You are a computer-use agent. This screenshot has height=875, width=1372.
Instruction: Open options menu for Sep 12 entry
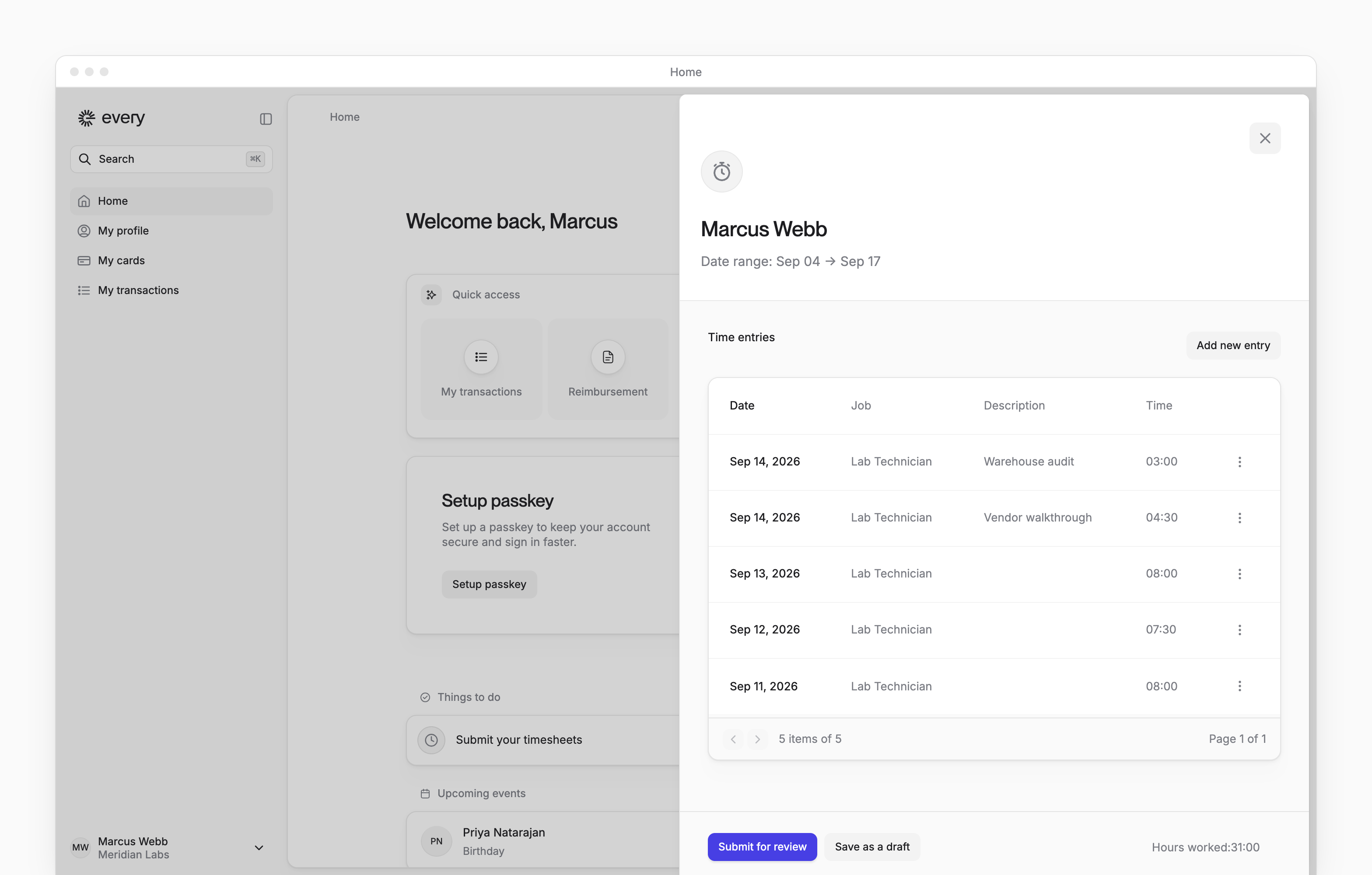[1239, 630]
